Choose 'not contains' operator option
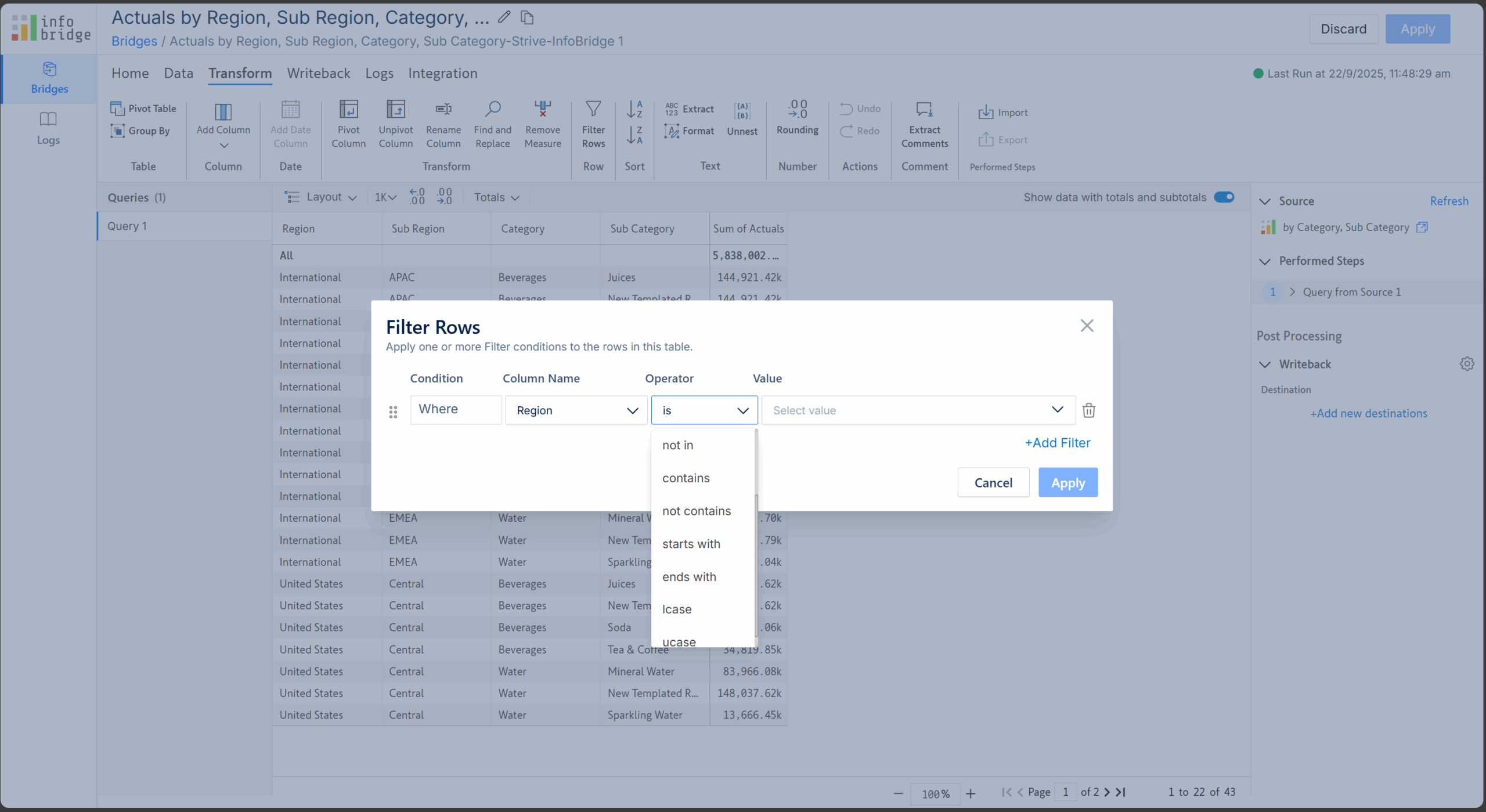The image size is (1486, 812). (696, 511)
